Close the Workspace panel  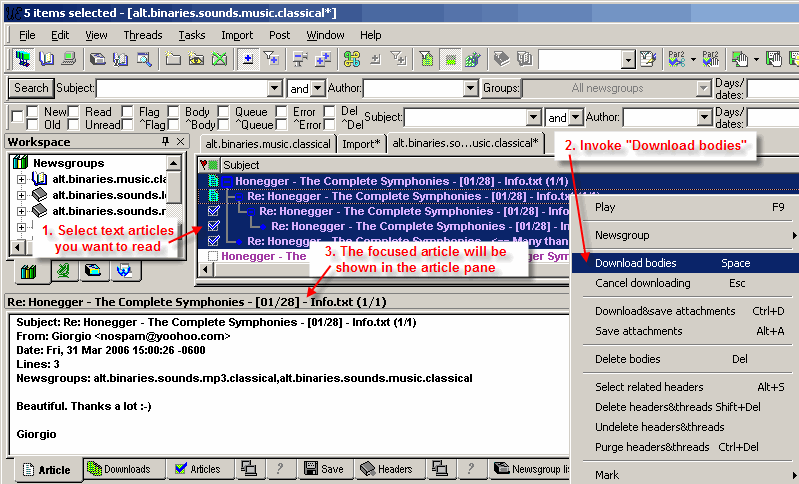point(180,141)
